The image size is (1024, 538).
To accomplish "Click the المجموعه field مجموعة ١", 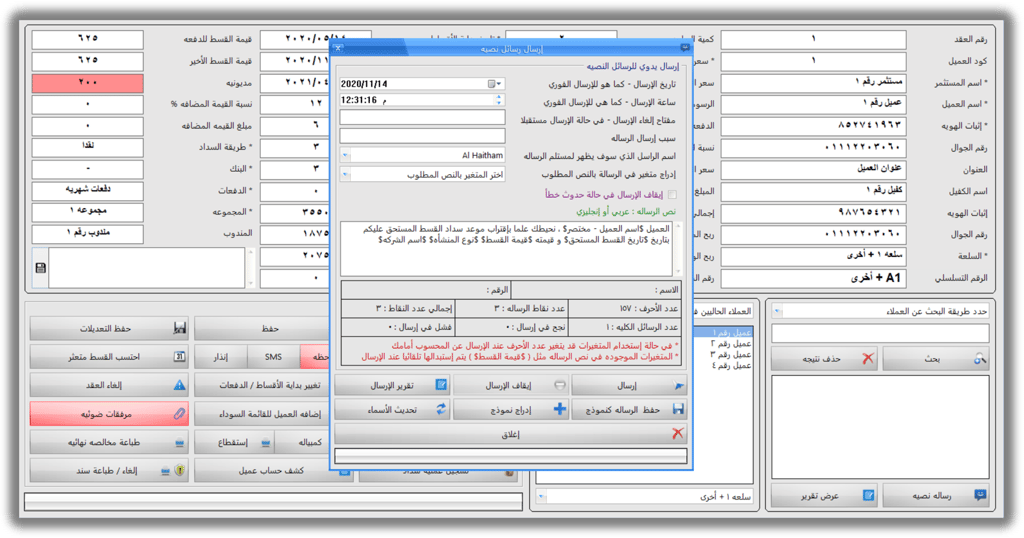I will click(x=88, y=212).
